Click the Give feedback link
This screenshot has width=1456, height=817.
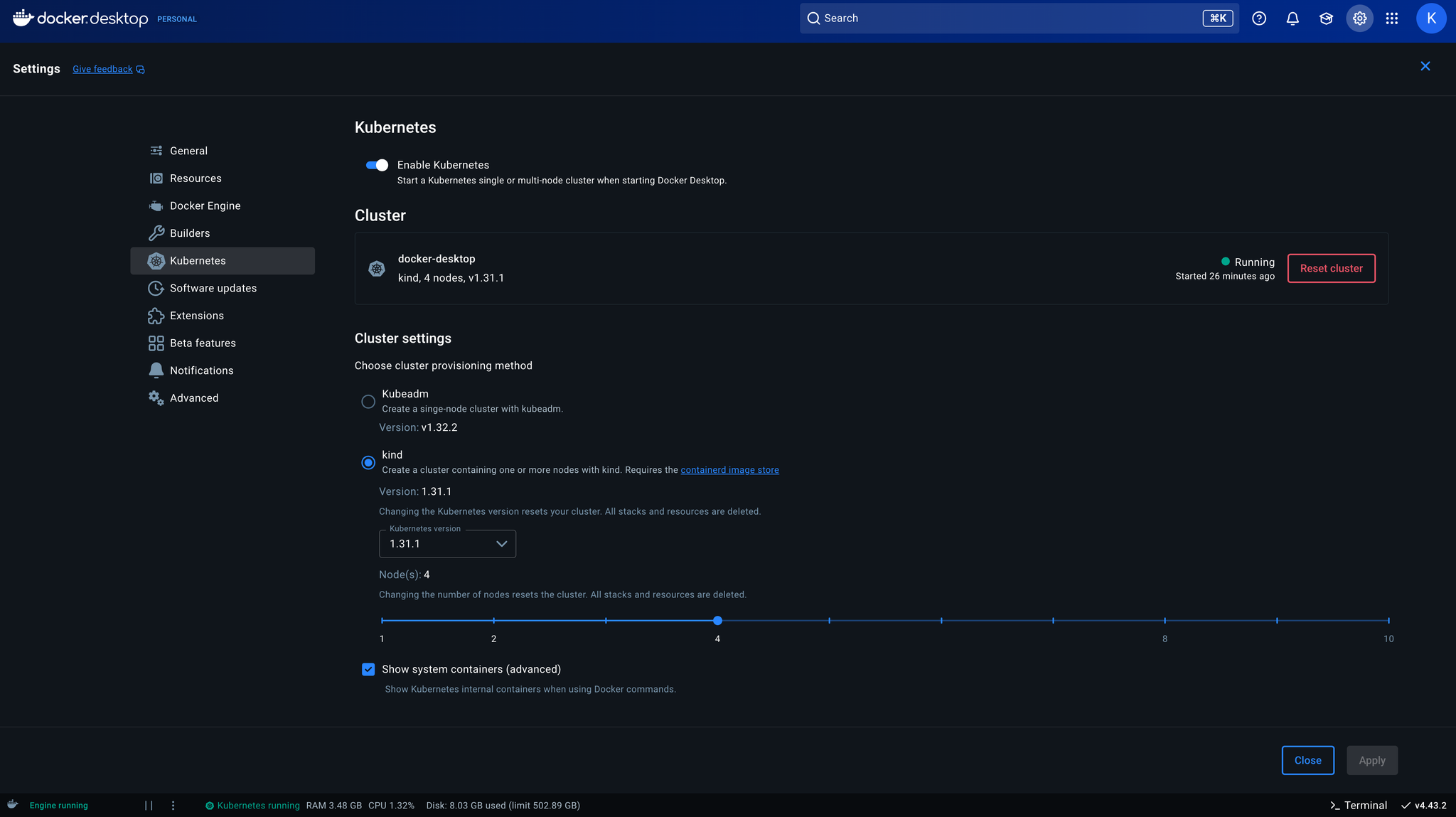click(x=102, y=69)
